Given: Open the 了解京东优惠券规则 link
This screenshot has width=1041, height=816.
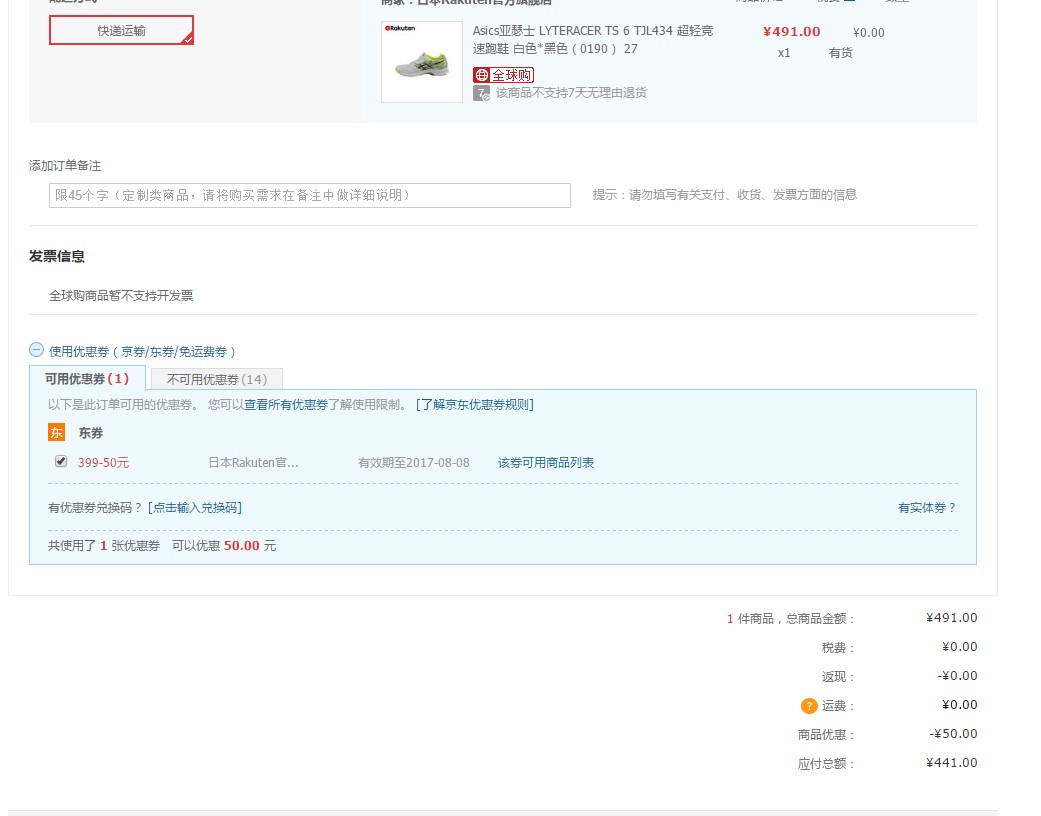Looking at the screenshot, I should click(x=475, y=405).
